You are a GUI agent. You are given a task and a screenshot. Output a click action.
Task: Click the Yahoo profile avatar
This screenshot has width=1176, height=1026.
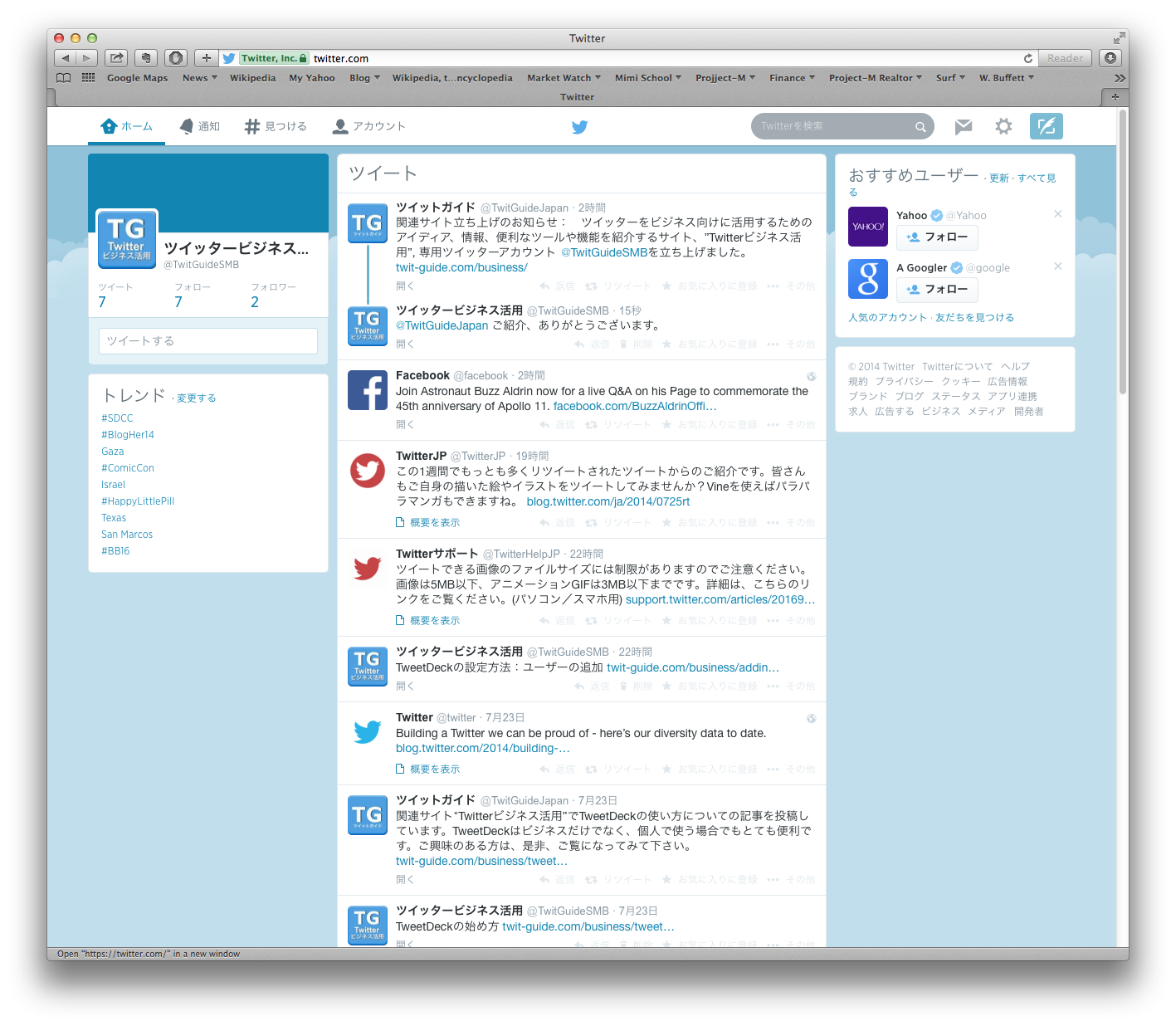[868, 227]
